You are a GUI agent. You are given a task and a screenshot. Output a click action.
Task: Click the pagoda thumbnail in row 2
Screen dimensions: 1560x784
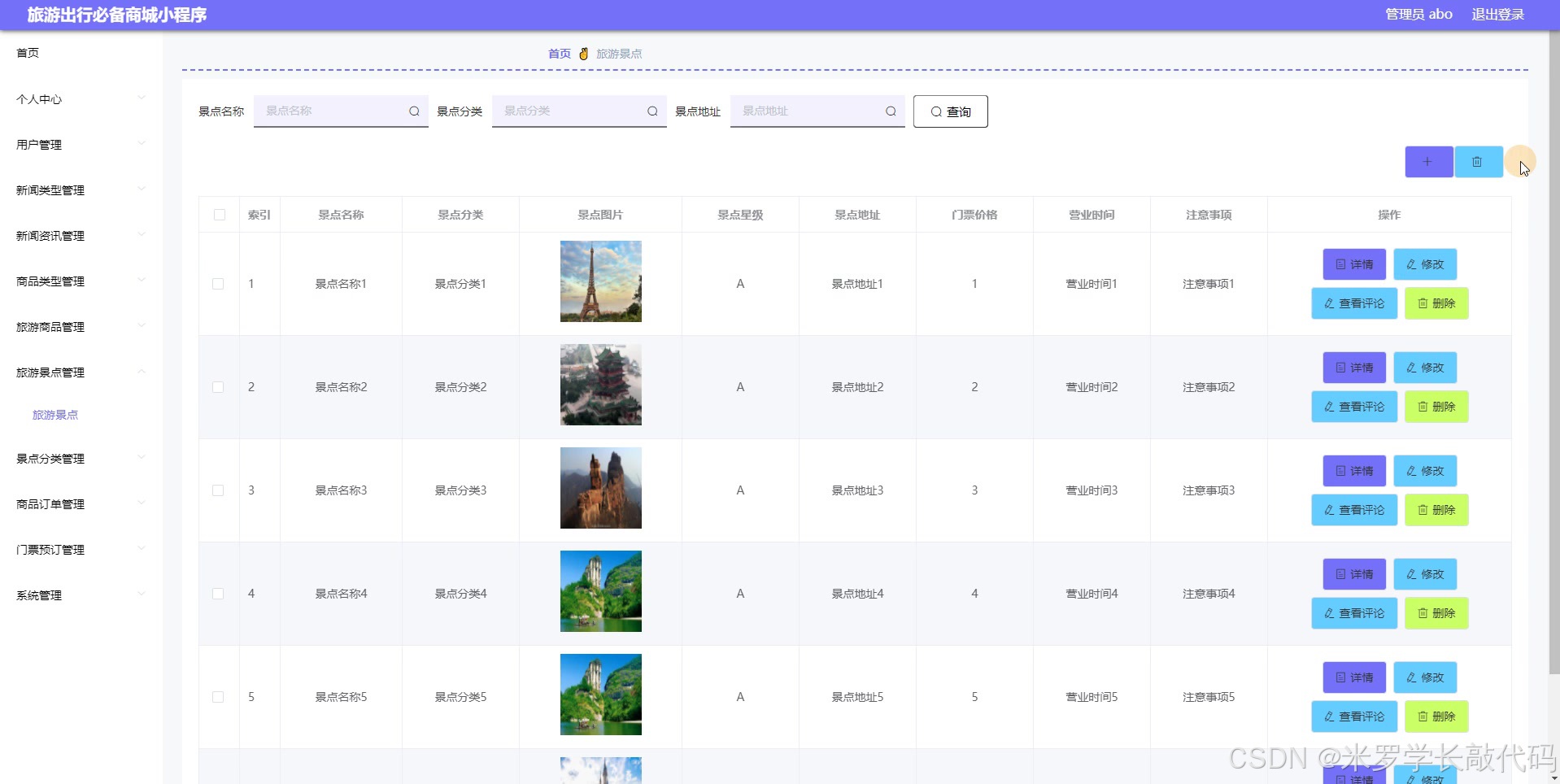pyautogui.click(x=601, y=385)
